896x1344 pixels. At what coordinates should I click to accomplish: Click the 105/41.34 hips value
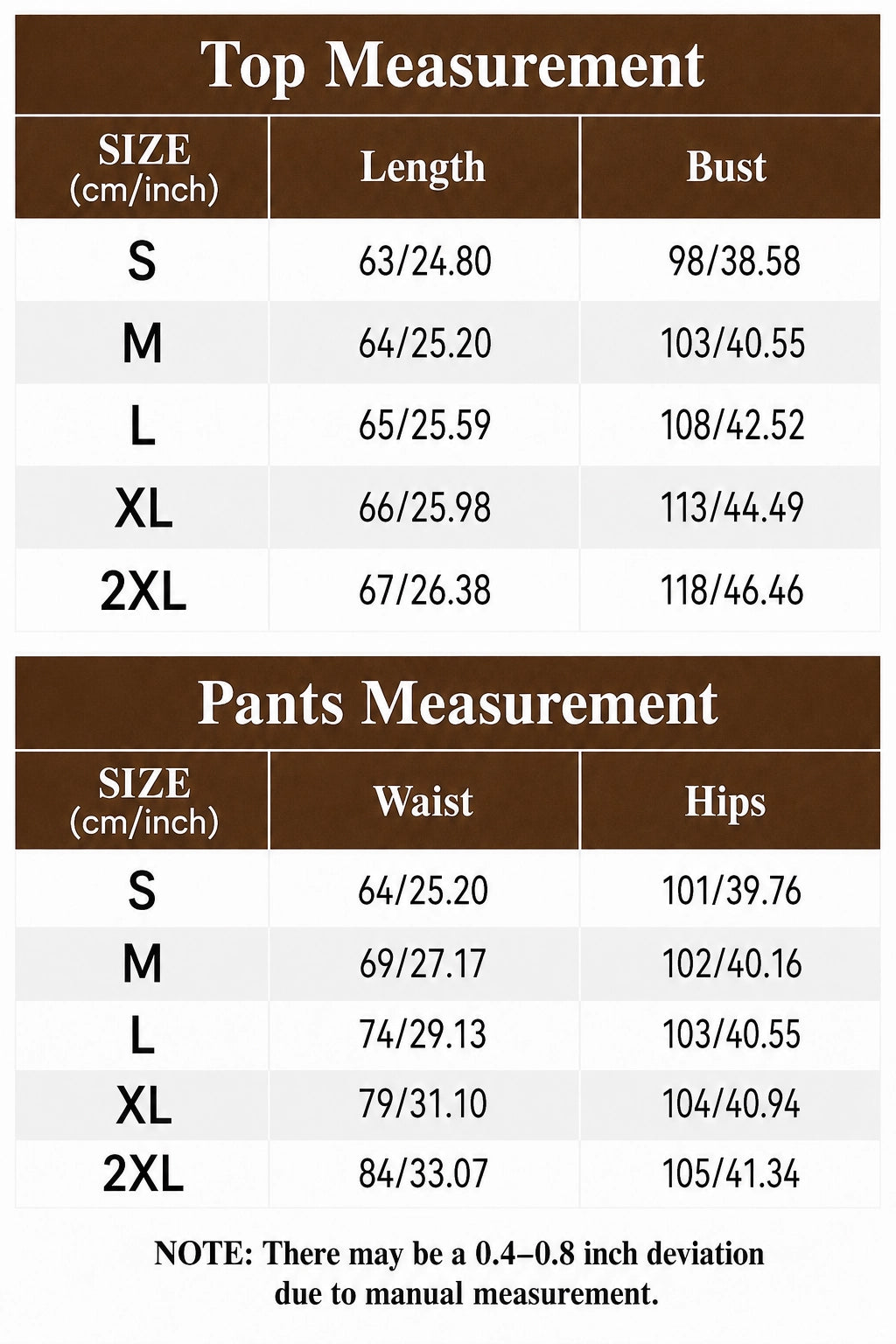coord(731,1173)
